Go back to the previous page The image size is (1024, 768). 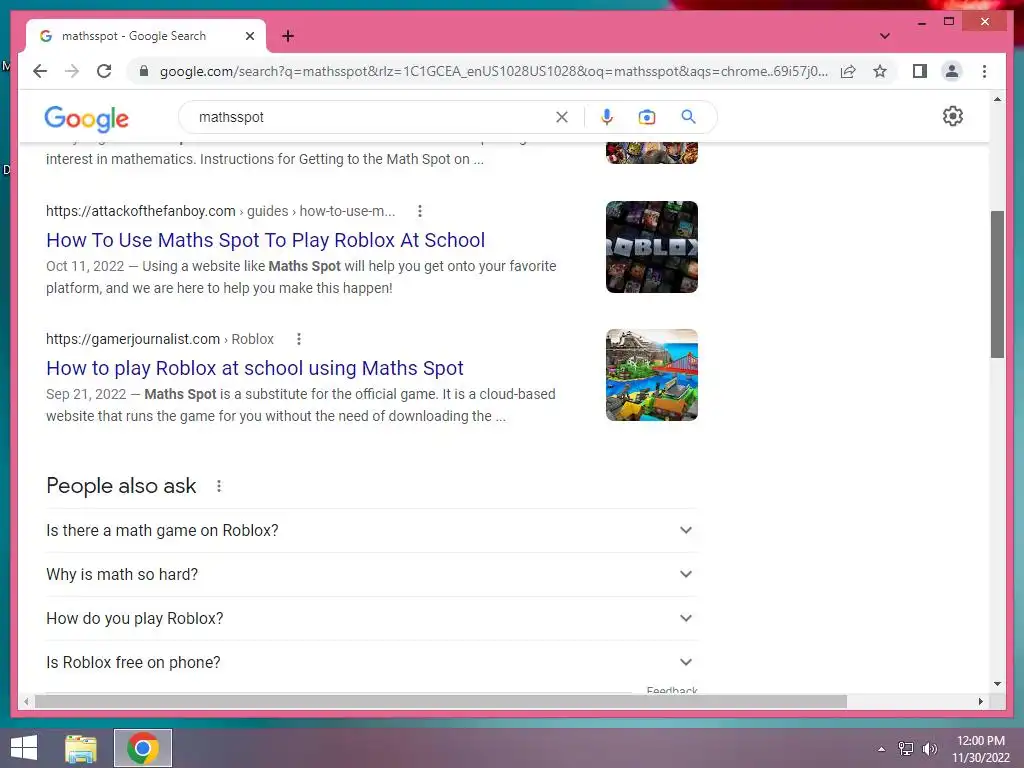pos(40,71)
